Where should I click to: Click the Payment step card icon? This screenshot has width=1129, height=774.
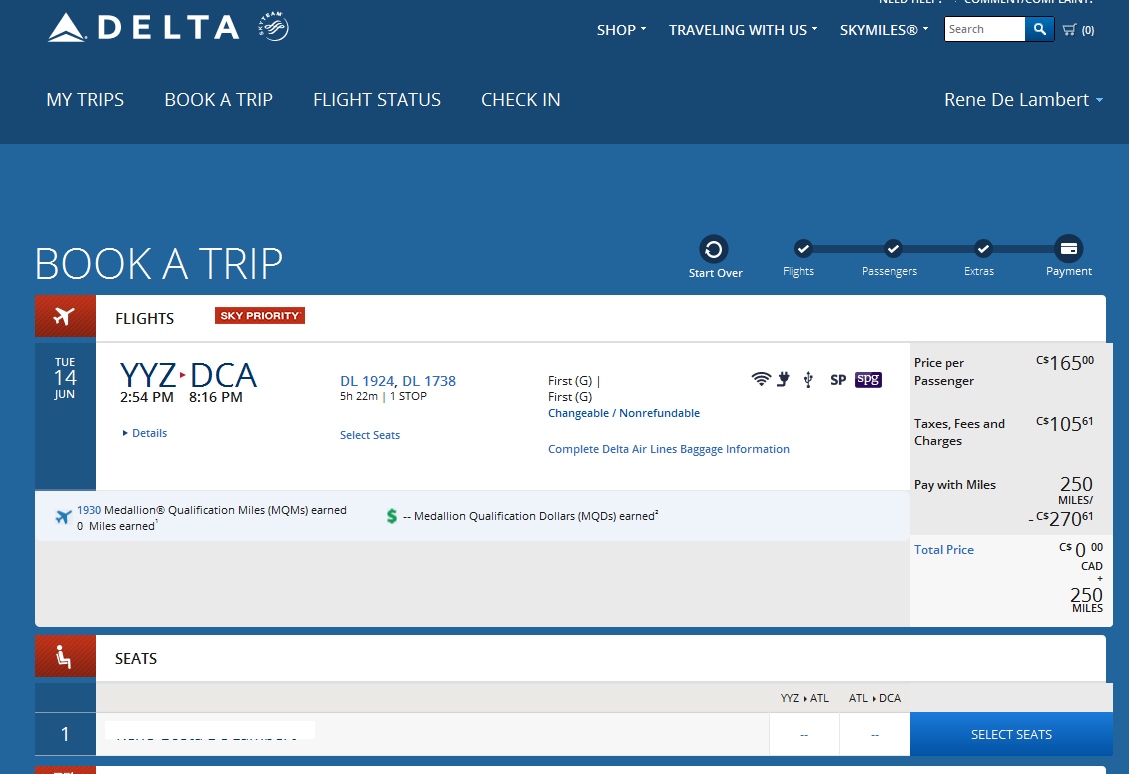point(1068,249)
